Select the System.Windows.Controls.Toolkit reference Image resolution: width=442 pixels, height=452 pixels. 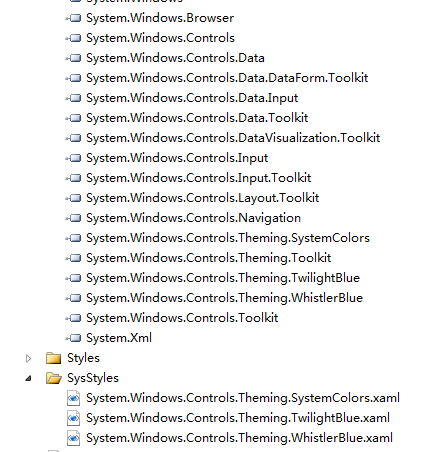pyautogui.click(x=182, y=318)
